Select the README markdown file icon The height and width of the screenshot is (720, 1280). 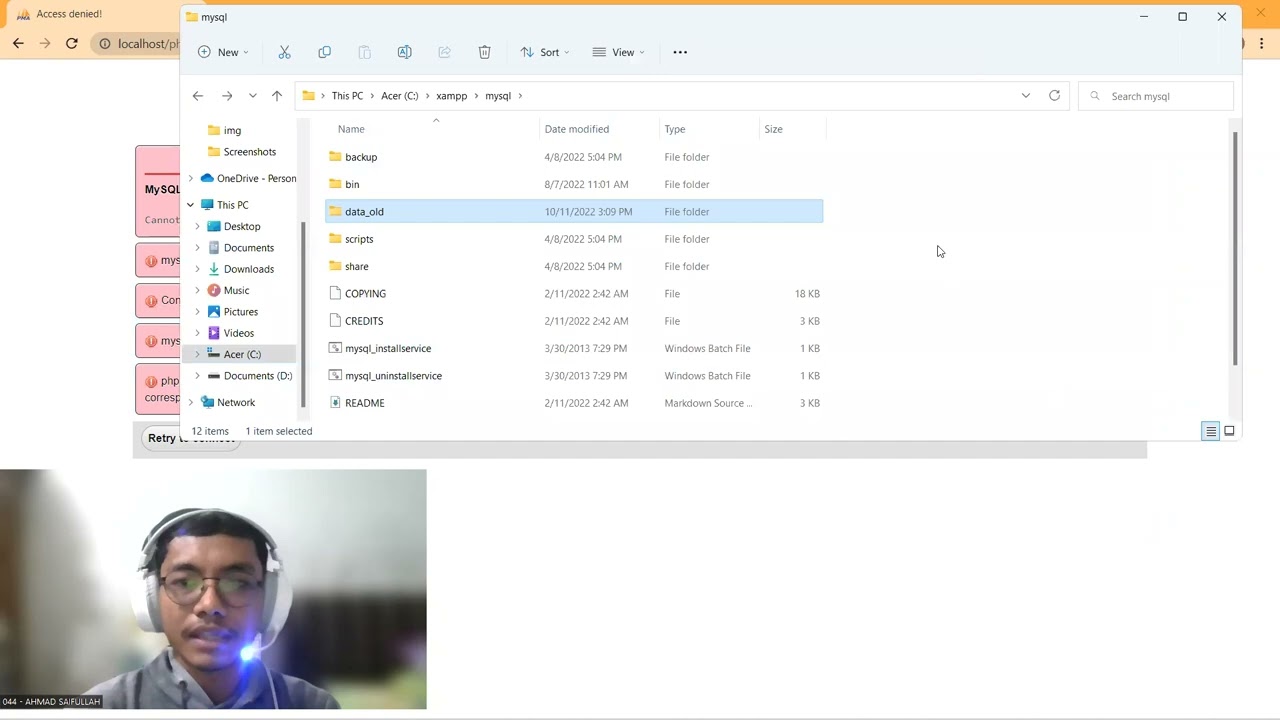(335, 403)
